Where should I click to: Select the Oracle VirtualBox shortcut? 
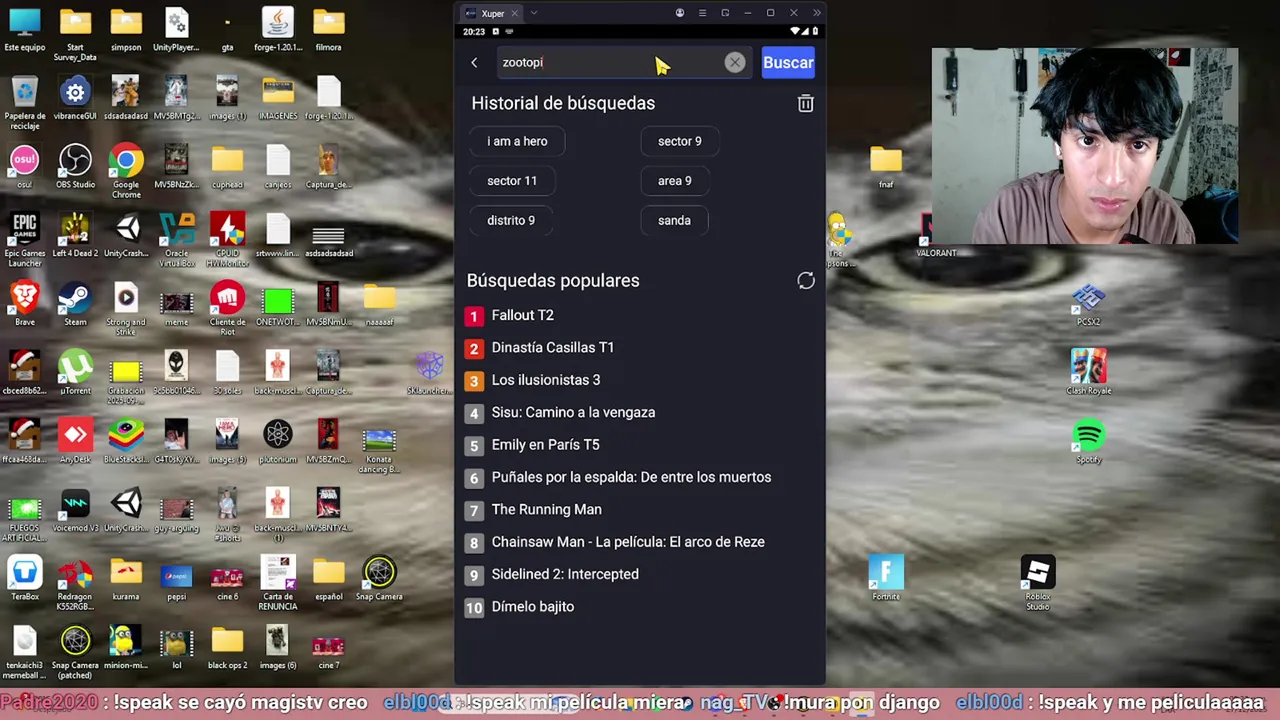click(x=177, y=240)
